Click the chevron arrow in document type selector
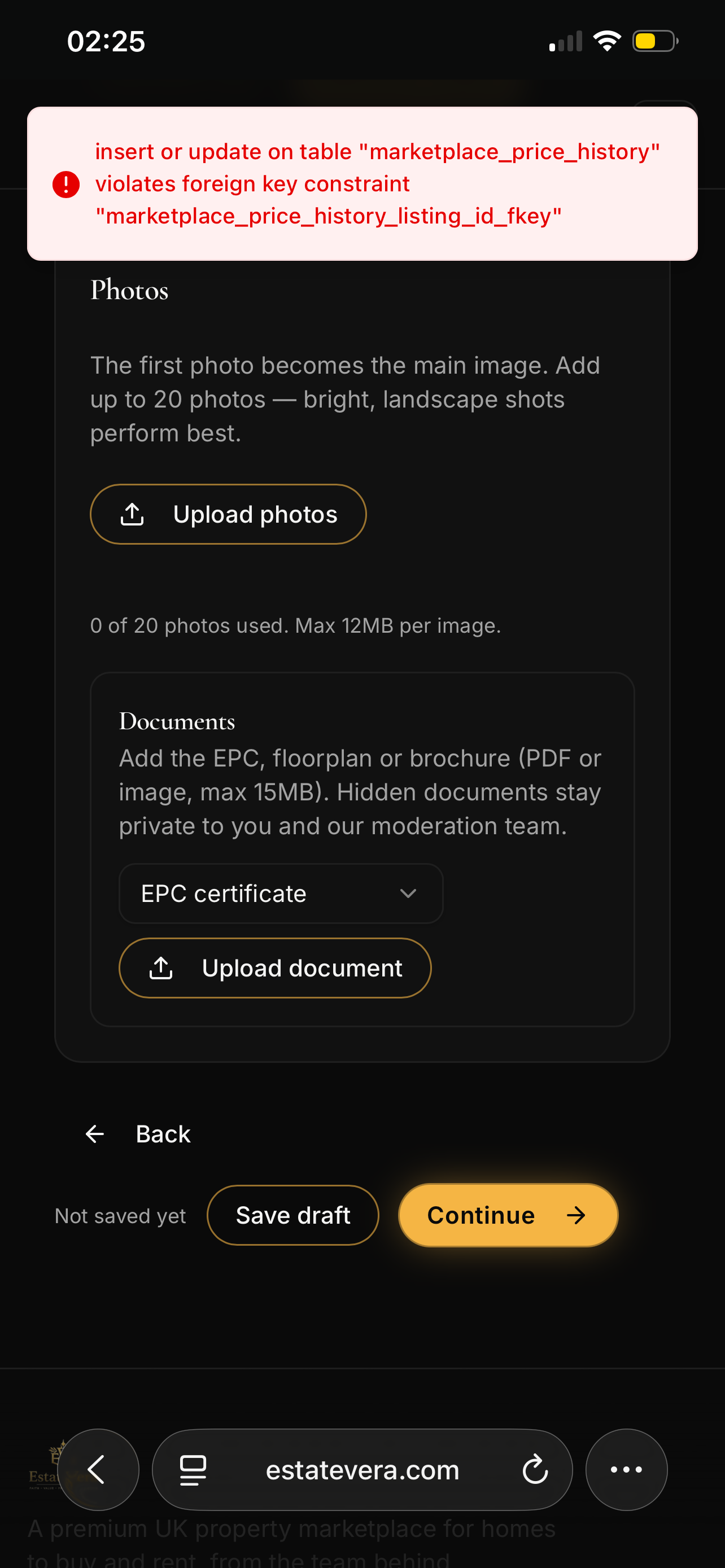The image size is (725, 1568). 408,894
